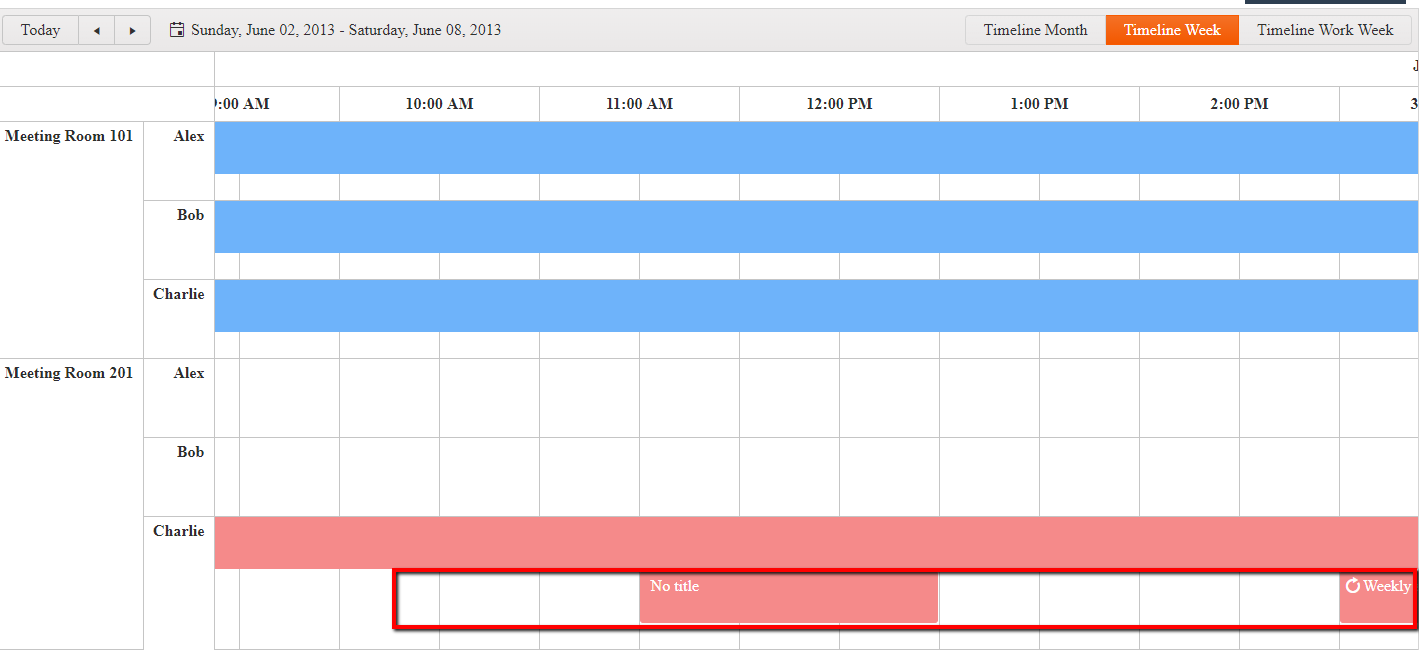The image size is (1419, 650).
Task: Switch to Timeline Work Week view
Action: 1325,30
